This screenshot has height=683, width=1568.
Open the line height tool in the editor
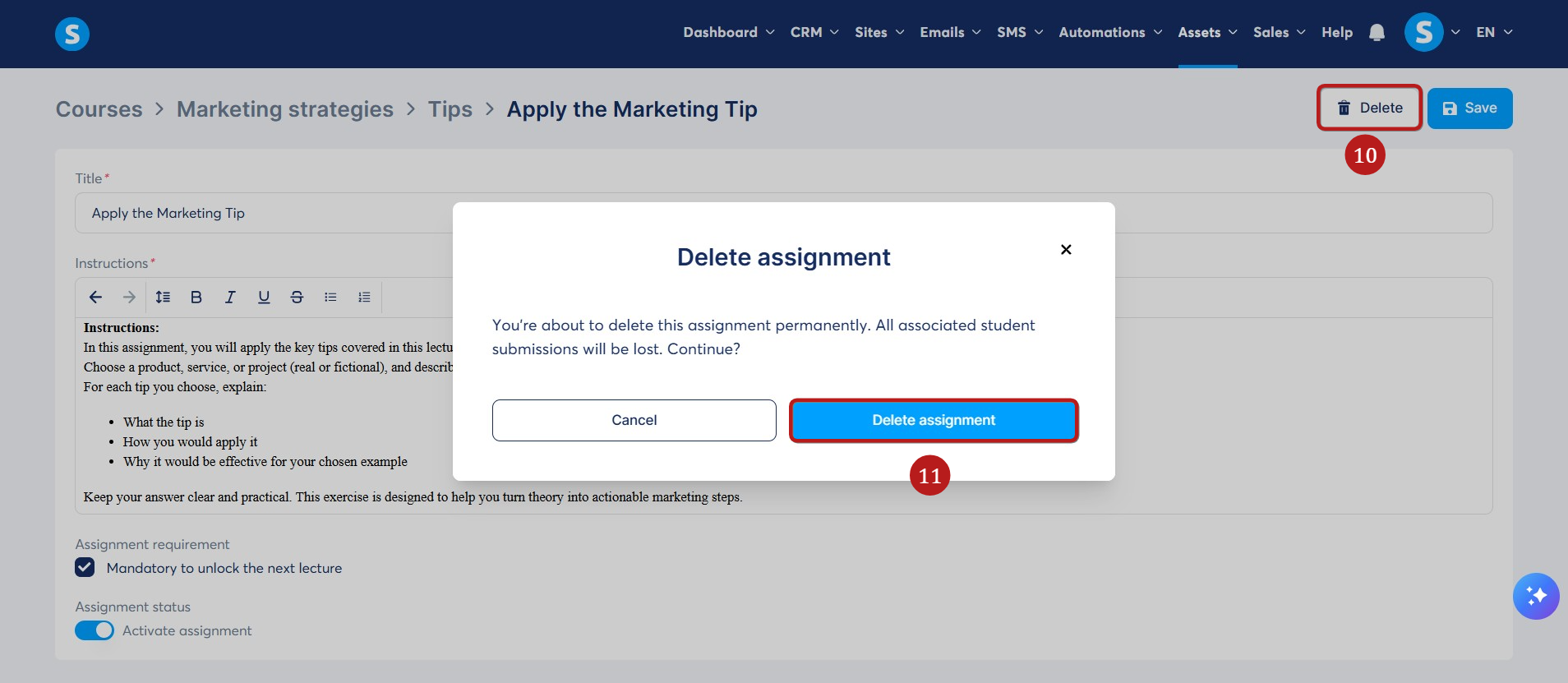(x=163, y=298)
